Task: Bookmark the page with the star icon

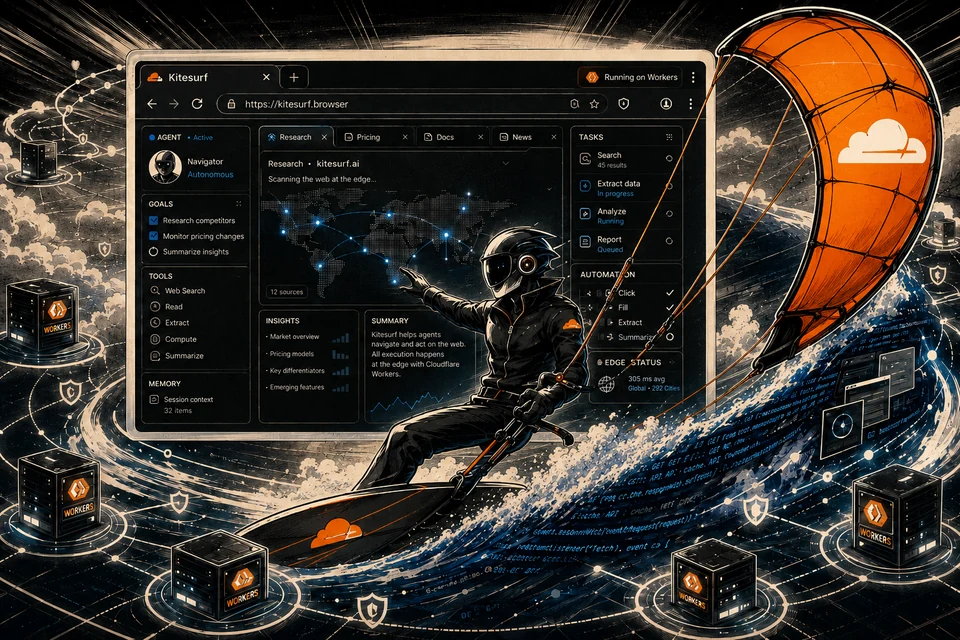Action: (594, 104)
